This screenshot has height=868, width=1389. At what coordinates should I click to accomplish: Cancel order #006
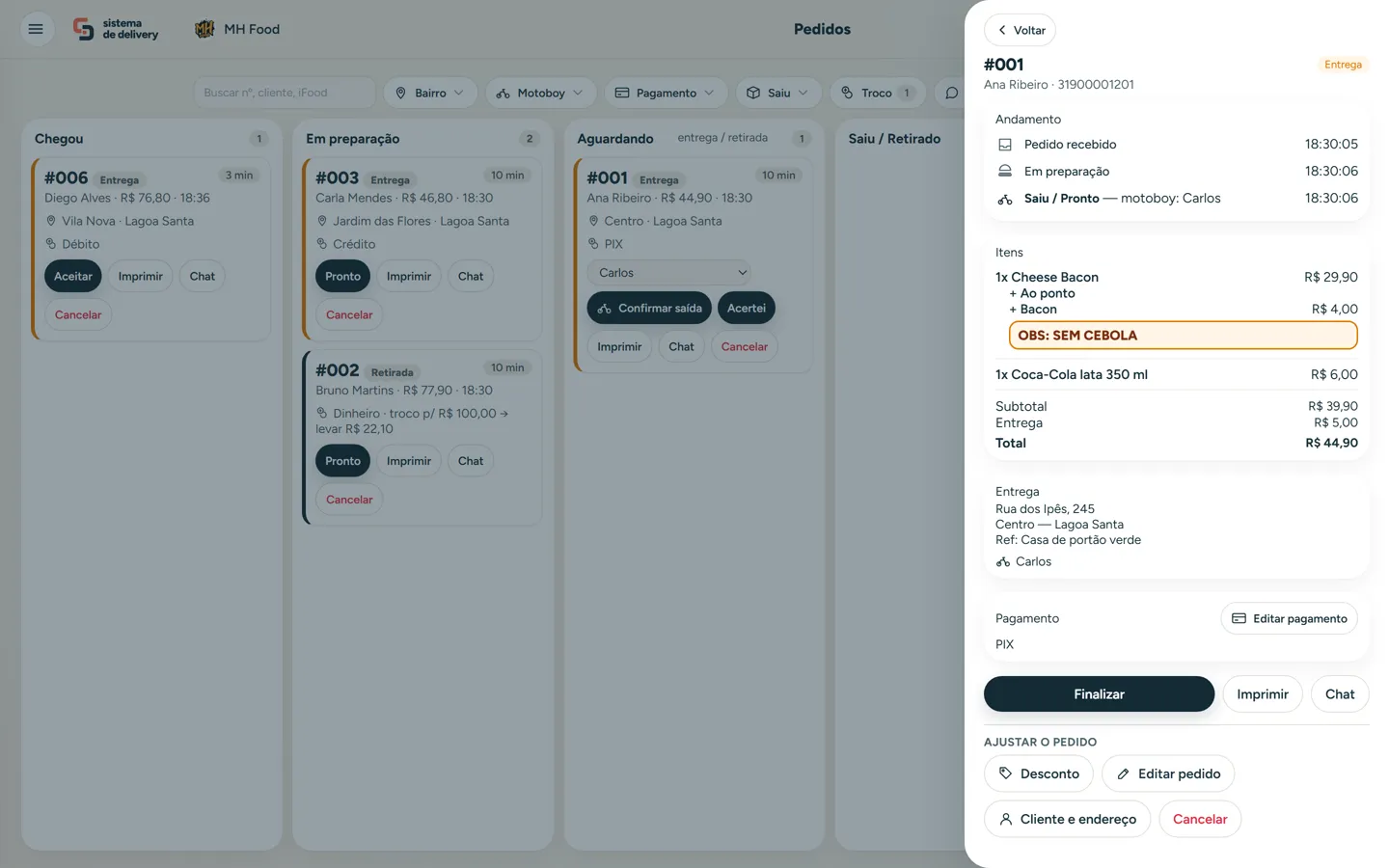[78, 314]
